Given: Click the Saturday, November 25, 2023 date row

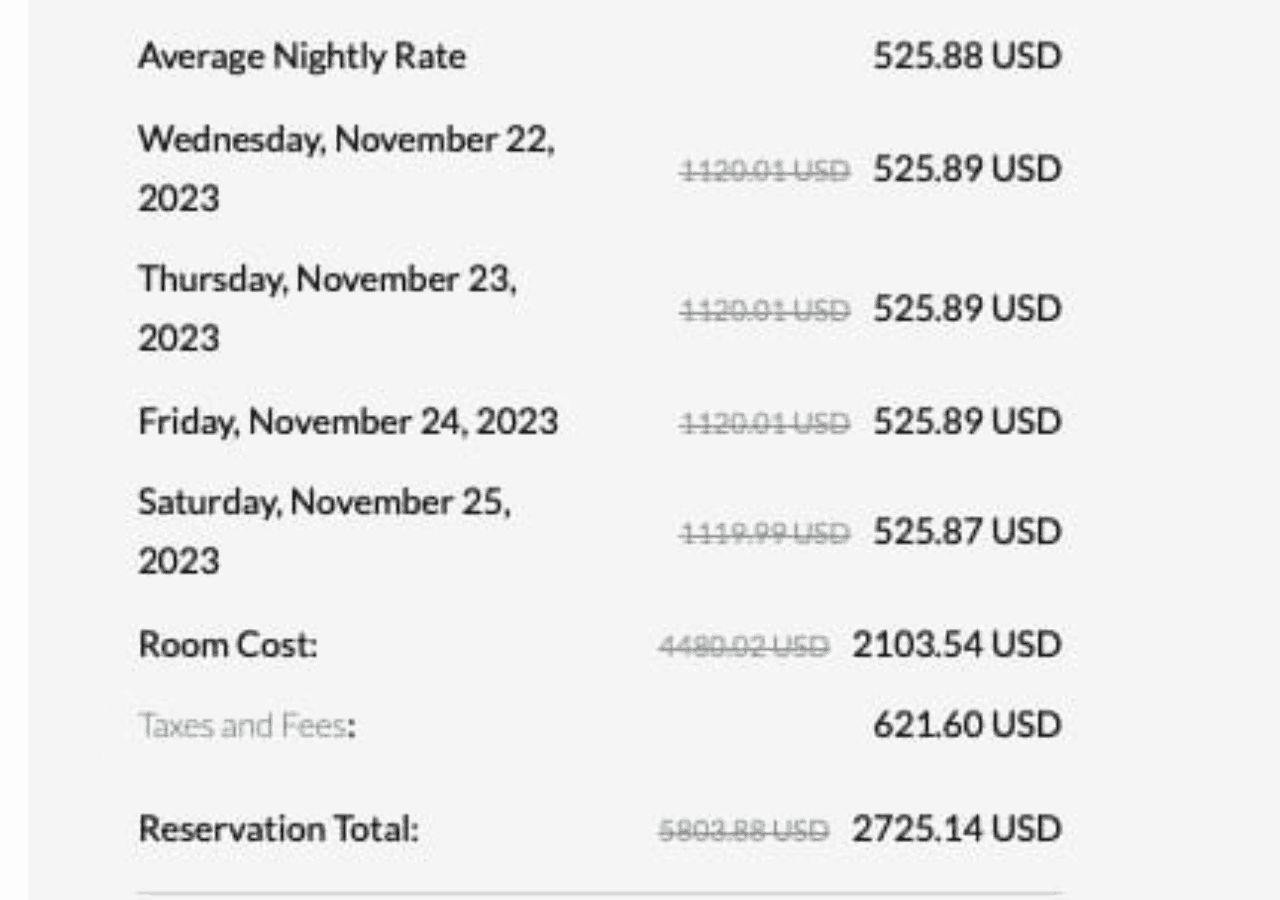Looking at the screenshot, I should point(324,531).
